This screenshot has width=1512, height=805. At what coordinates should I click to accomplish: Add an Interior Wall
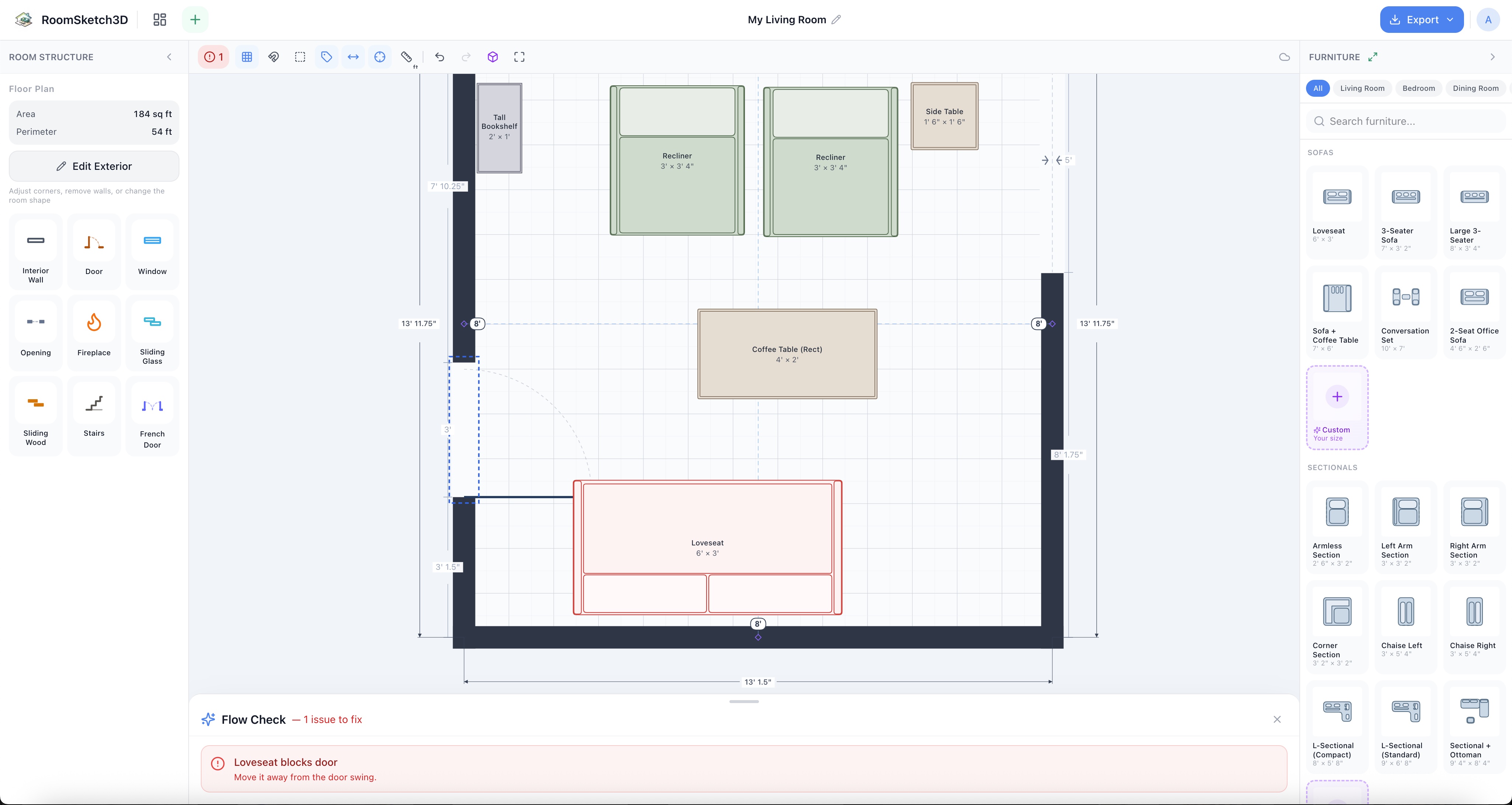(36, 252)
